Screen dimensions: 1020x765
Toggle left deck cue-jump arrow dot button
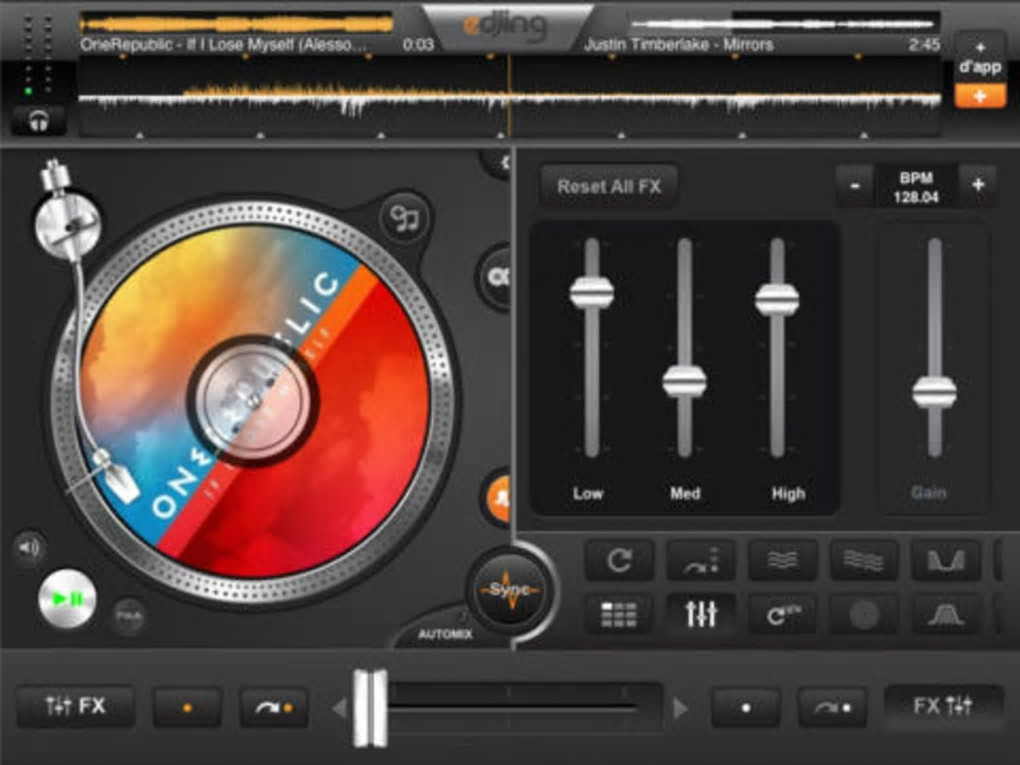pyautogui.click(x=273, y=707)
